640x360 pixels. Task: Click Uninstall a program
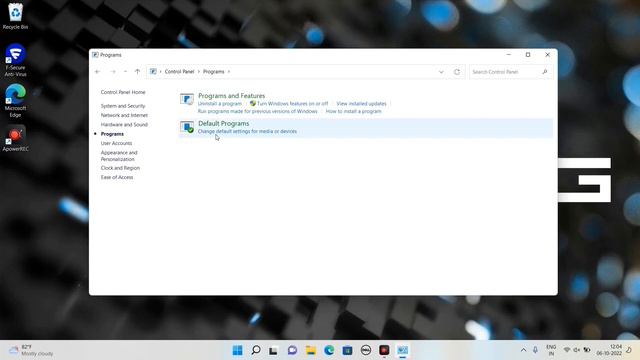click(x=220, y=104)
